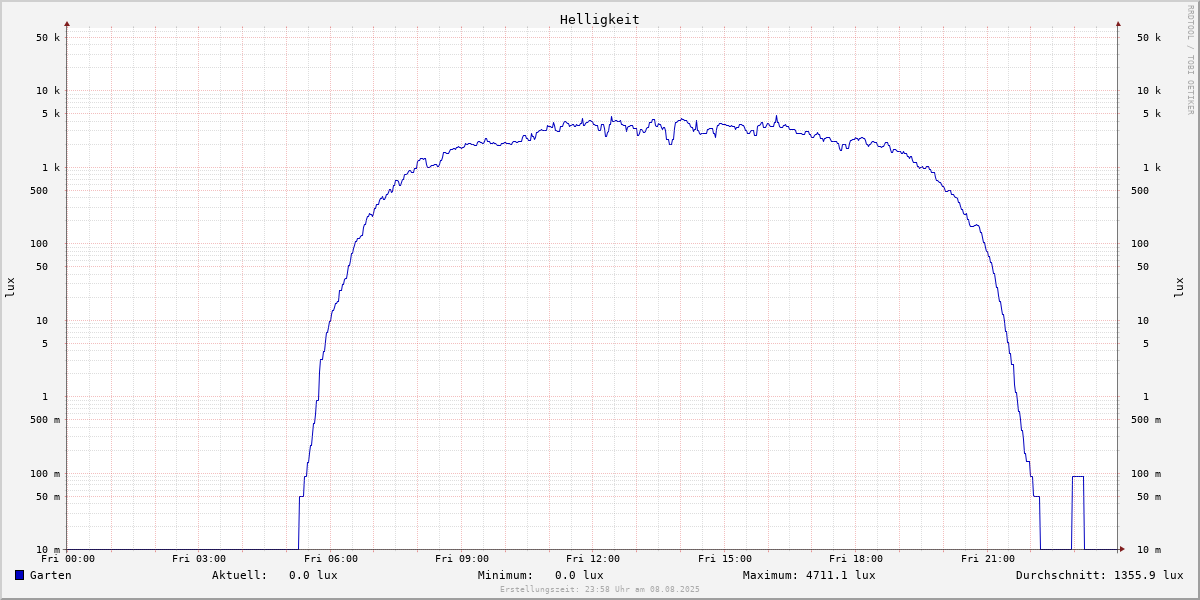Click the 1 k label on left axis
The width and height of the screenshot is (1200, 600).
[51, 168]
